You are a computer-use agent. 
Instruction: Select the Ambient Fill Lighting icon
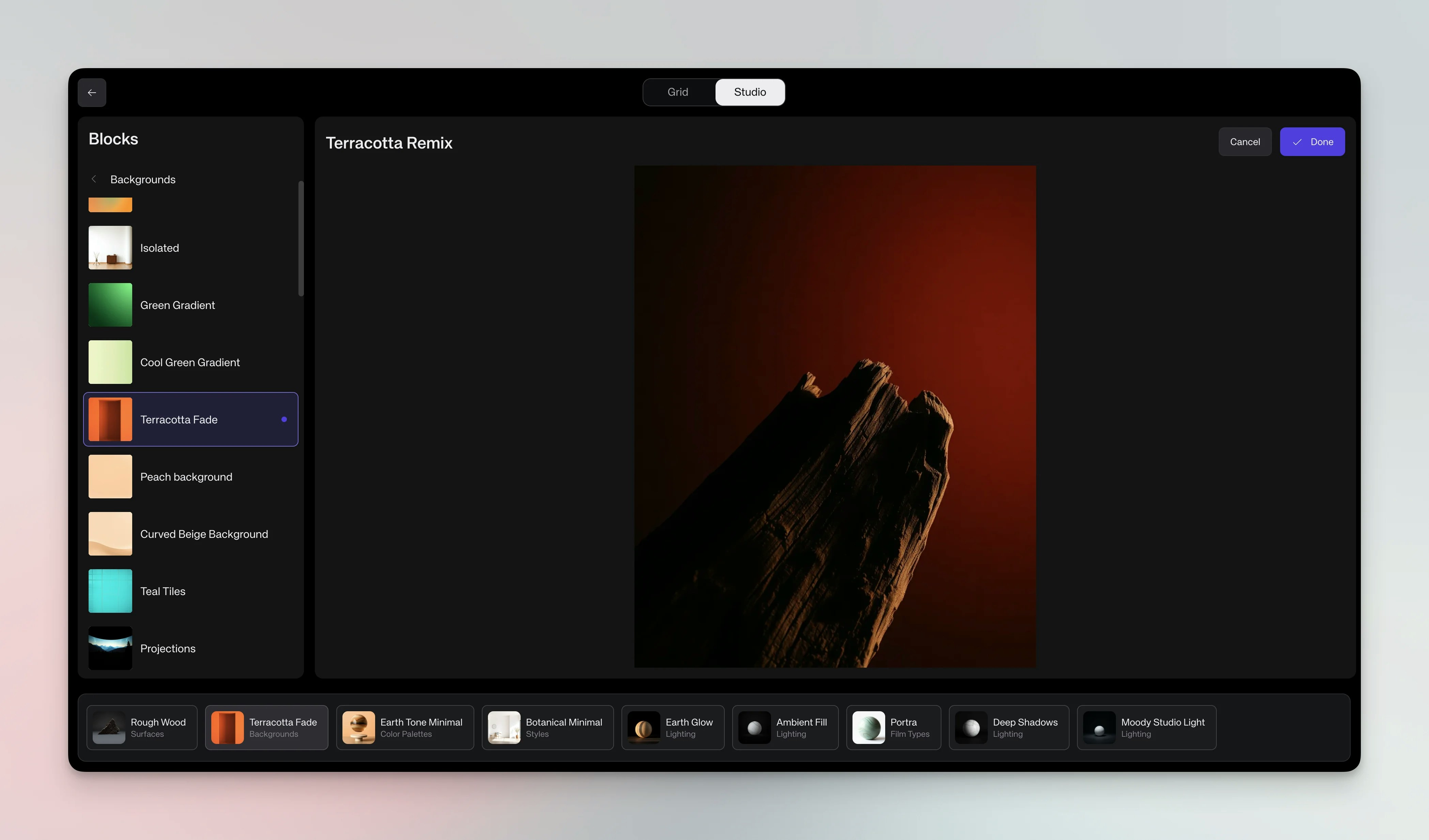pyautogui.click(x=754, y=727)
